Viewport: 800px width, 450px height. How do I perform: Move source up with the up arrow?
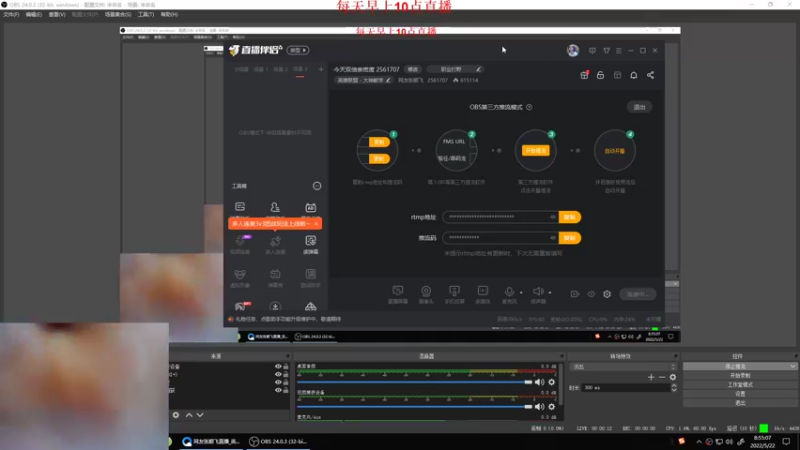pyautogui.click(x=189, y=415)
